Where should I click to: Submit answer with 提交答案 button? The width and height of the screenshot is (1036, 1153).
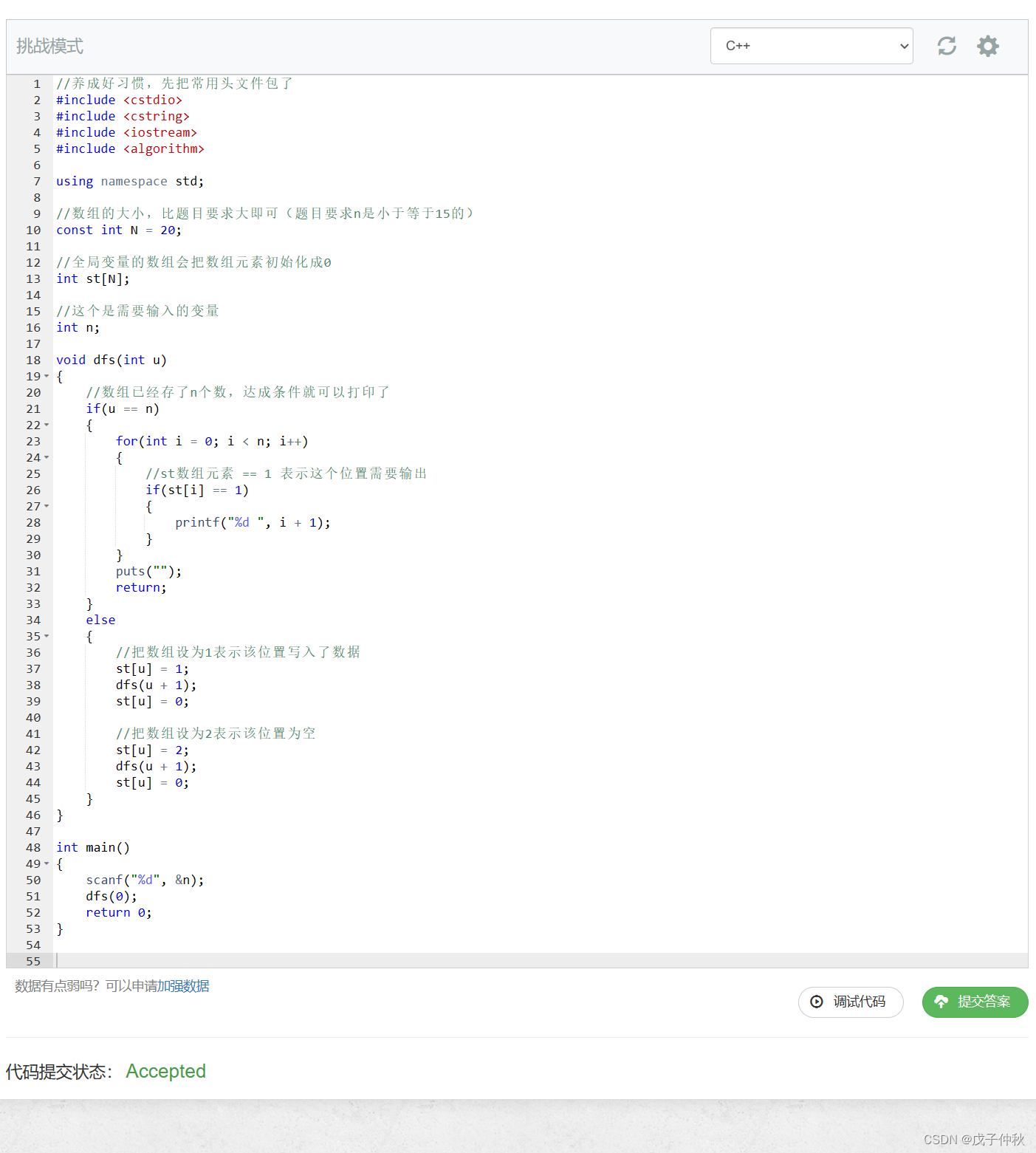(975, 1002)
